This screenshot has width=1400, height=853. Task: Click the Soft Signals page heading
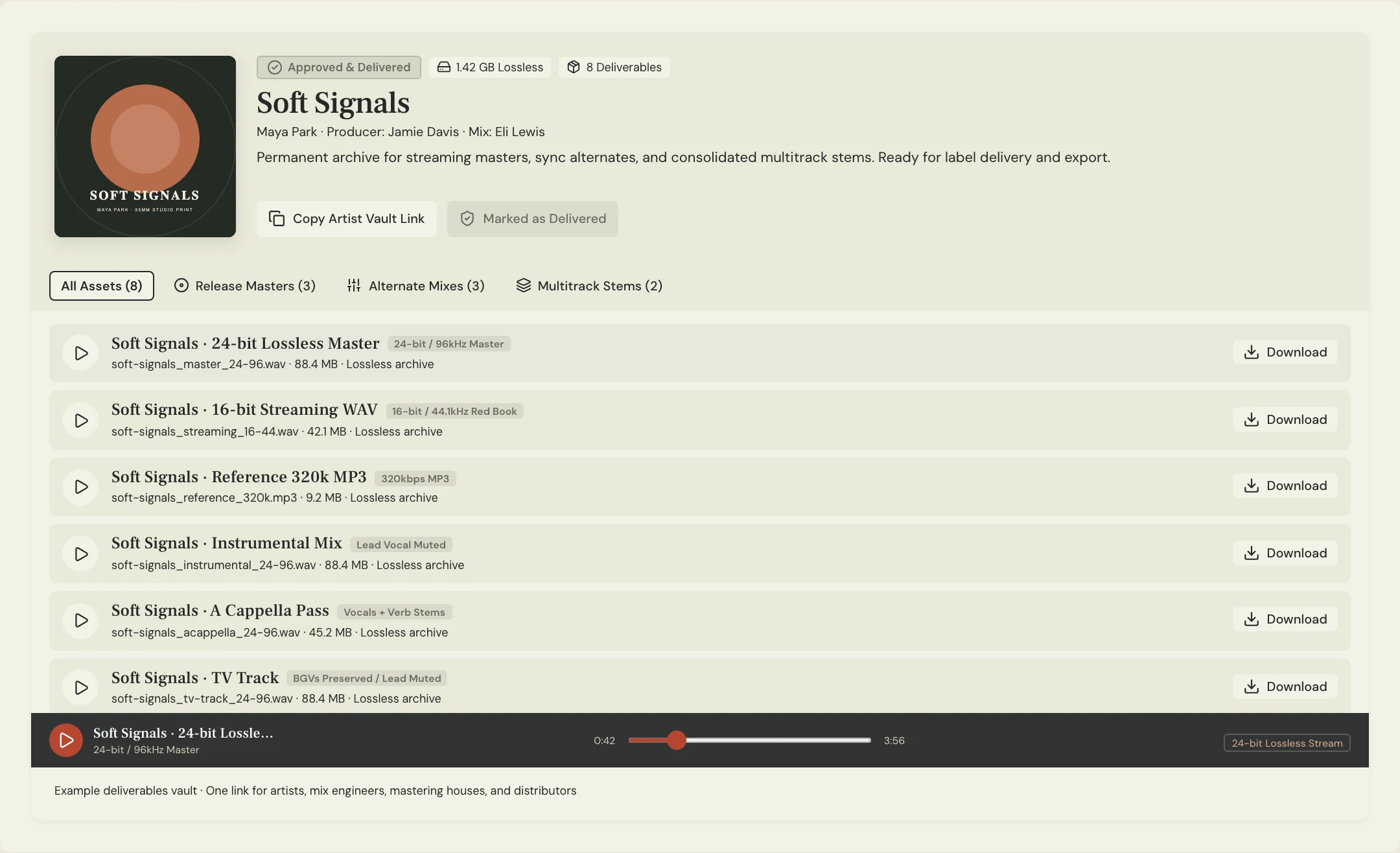pos(333,102)
